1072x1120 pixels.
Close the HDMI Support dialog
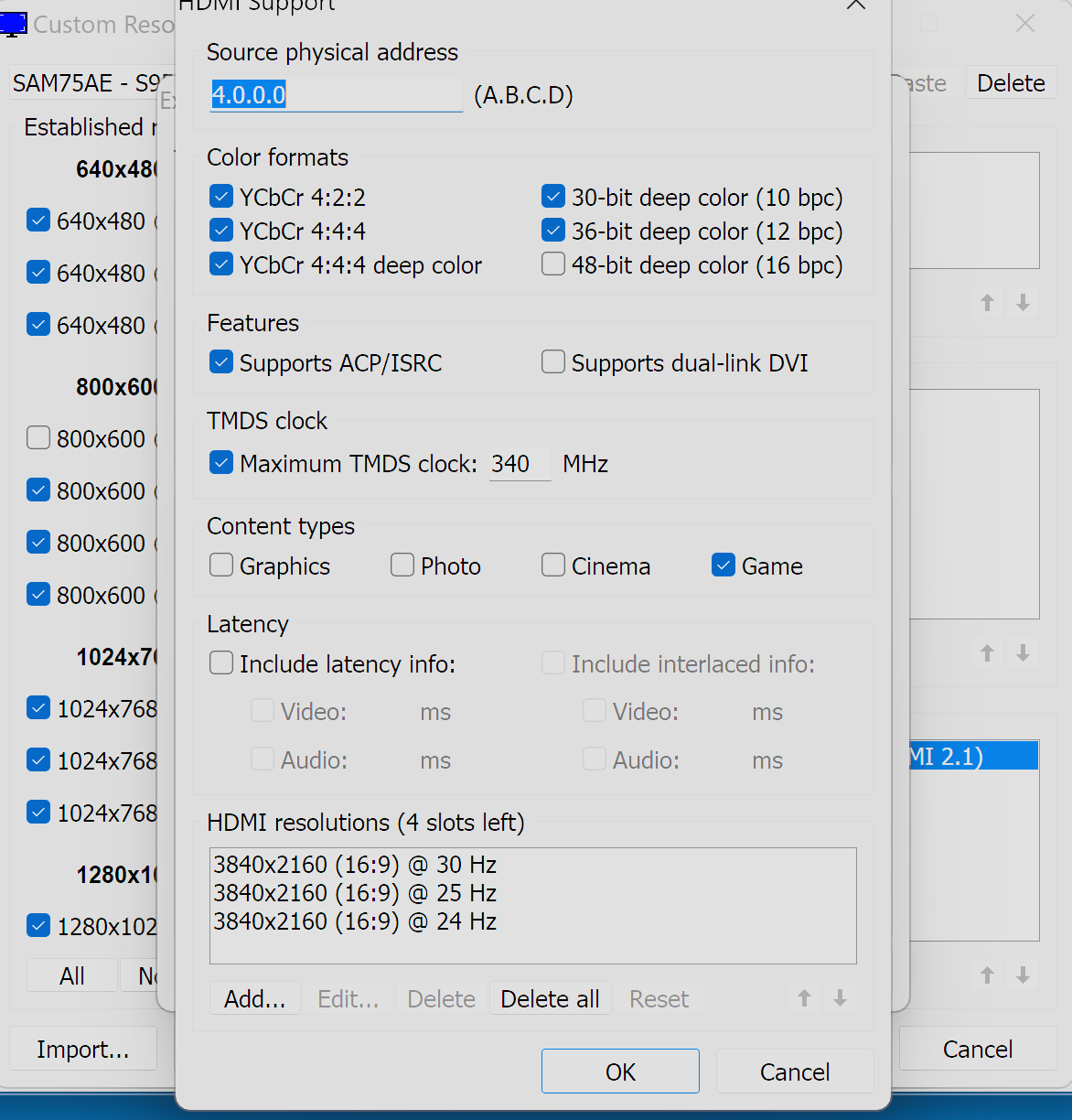[855, 5]
